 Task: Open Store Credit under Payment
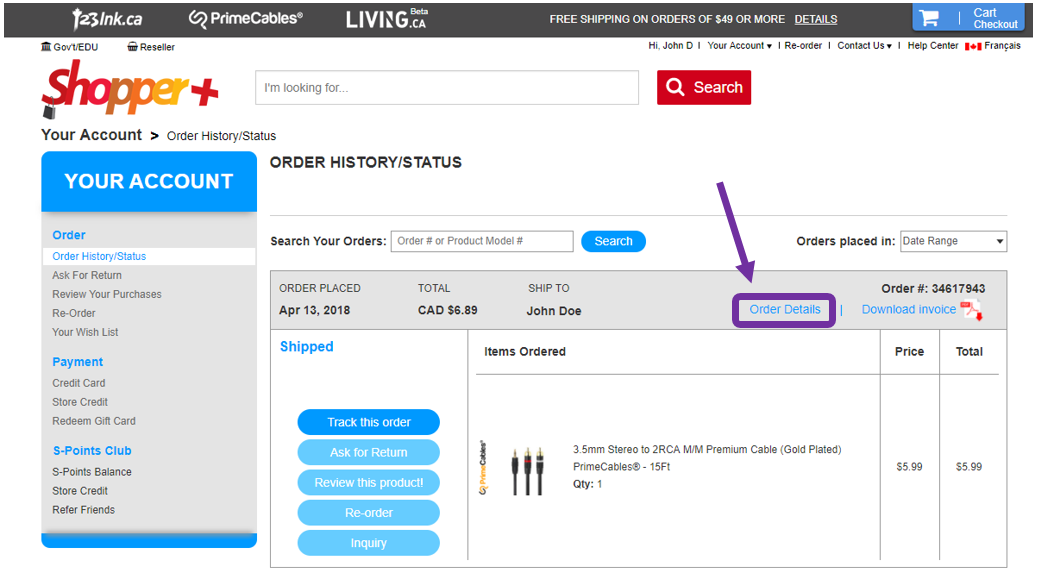coord(79,402)
